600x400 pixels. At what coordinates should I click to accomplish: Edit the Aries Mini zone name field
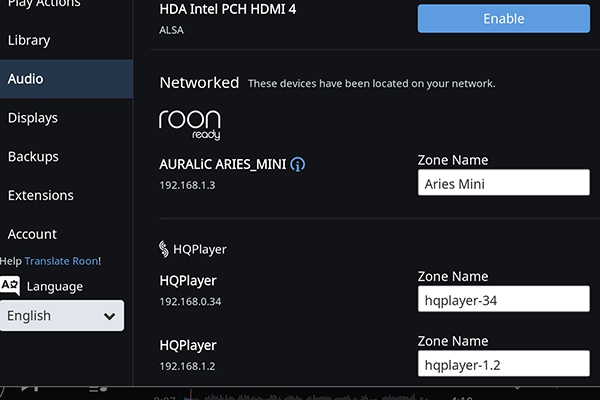pyautogui.click(x=504, y=183)
